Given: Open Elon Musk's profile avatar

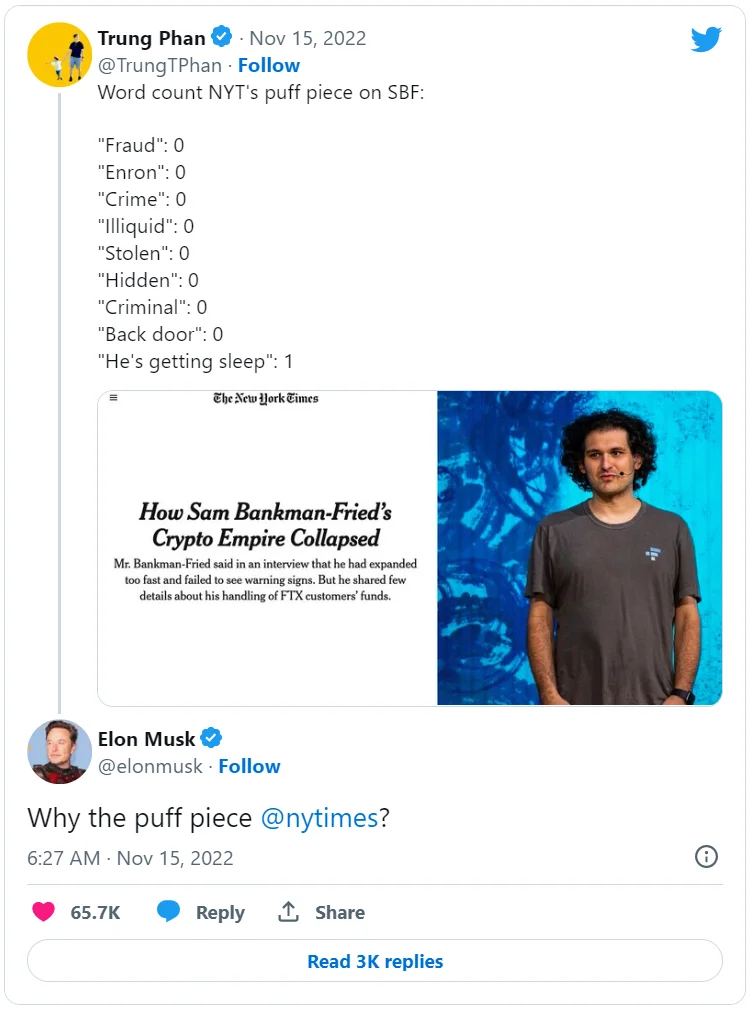Looking at the screenshot, I should coord(58,751).
